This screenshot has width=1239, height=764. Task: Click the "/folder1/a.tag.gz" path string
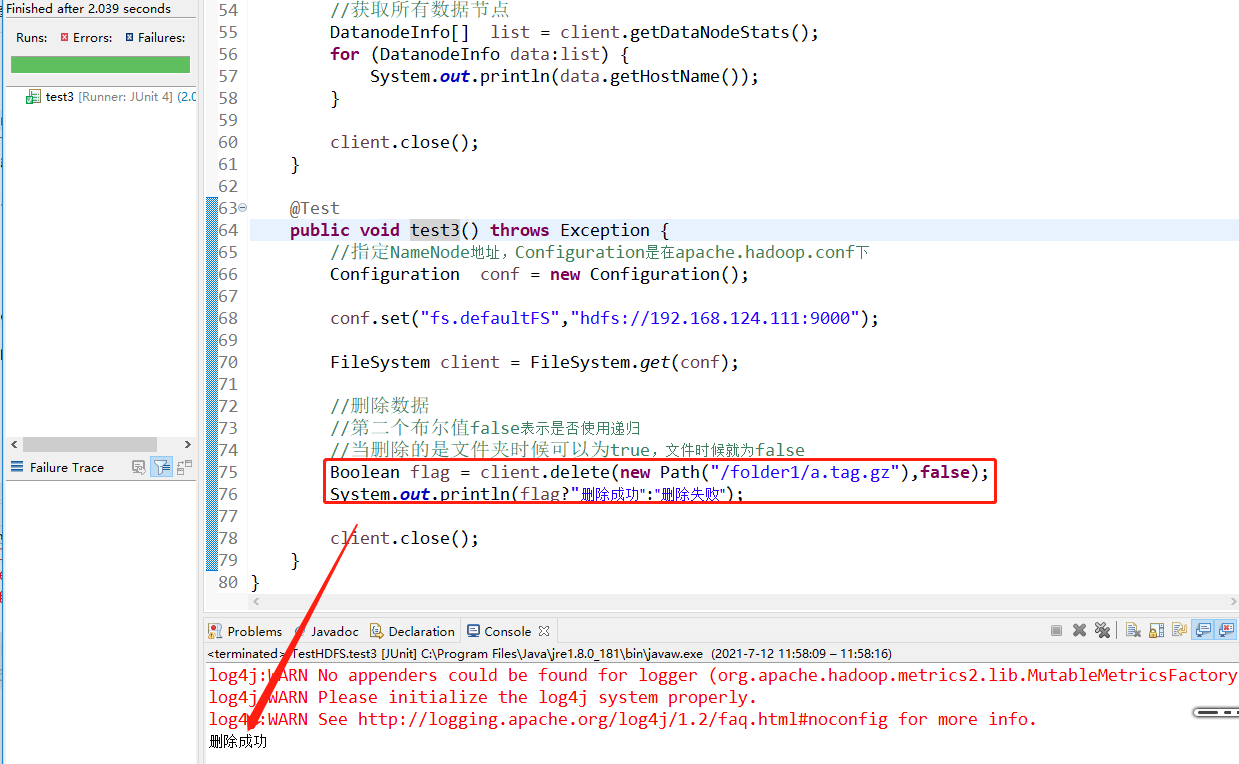click(805, 472)
